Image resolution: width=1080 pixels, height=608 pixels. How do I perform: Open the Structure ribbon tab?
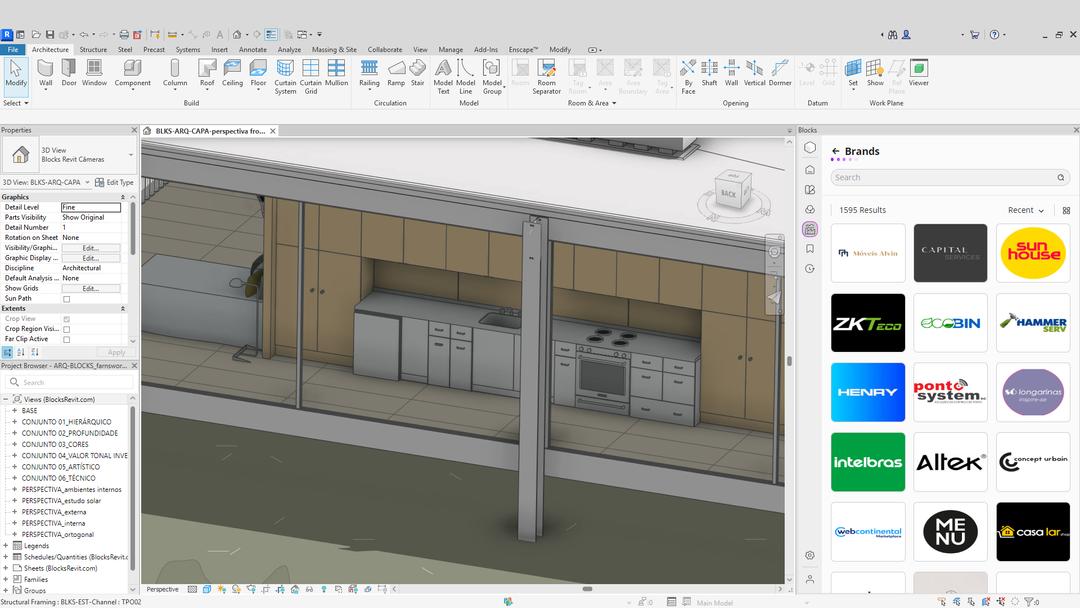click(93, 49)
